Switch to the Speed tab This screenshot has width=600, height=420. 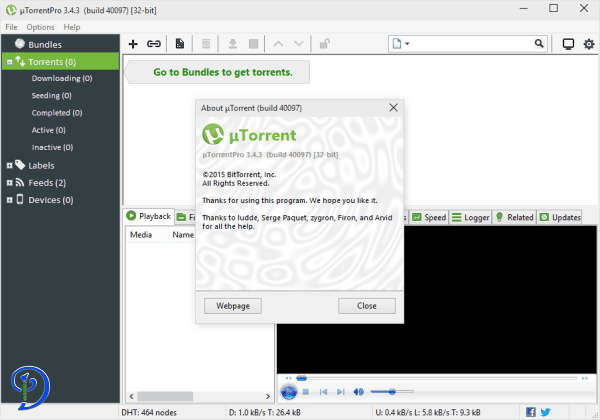(429, 217)
